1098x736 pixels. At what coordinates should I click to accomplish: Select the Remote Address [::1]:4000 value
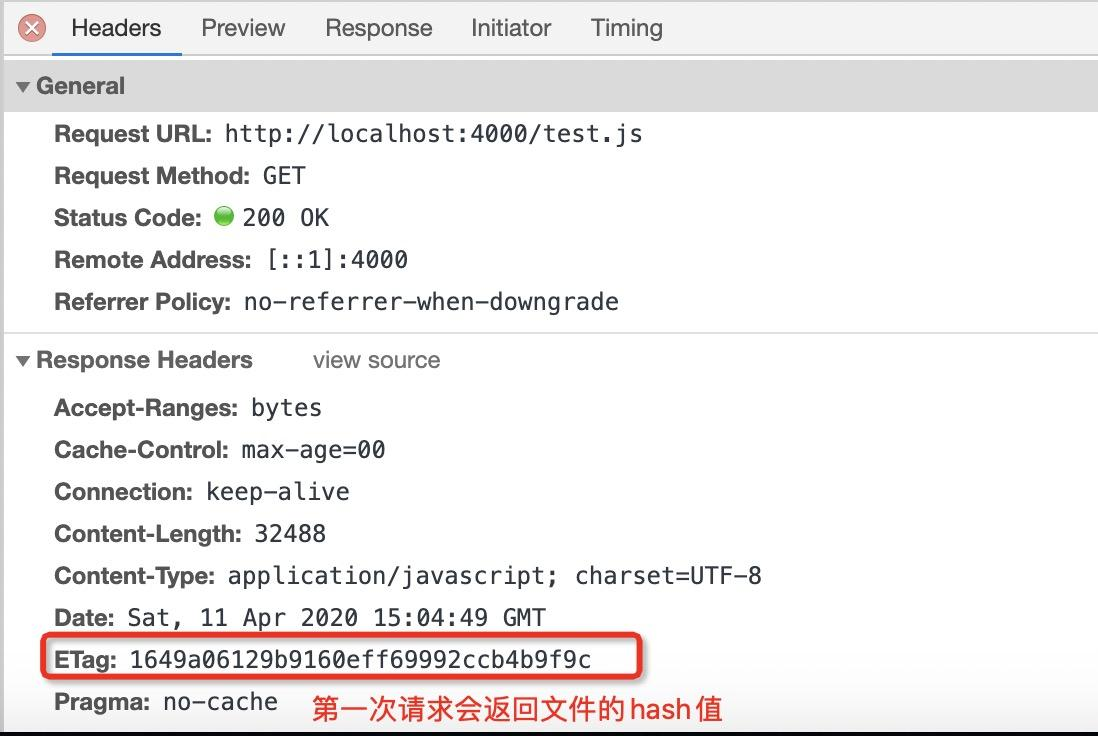[337, 260]
